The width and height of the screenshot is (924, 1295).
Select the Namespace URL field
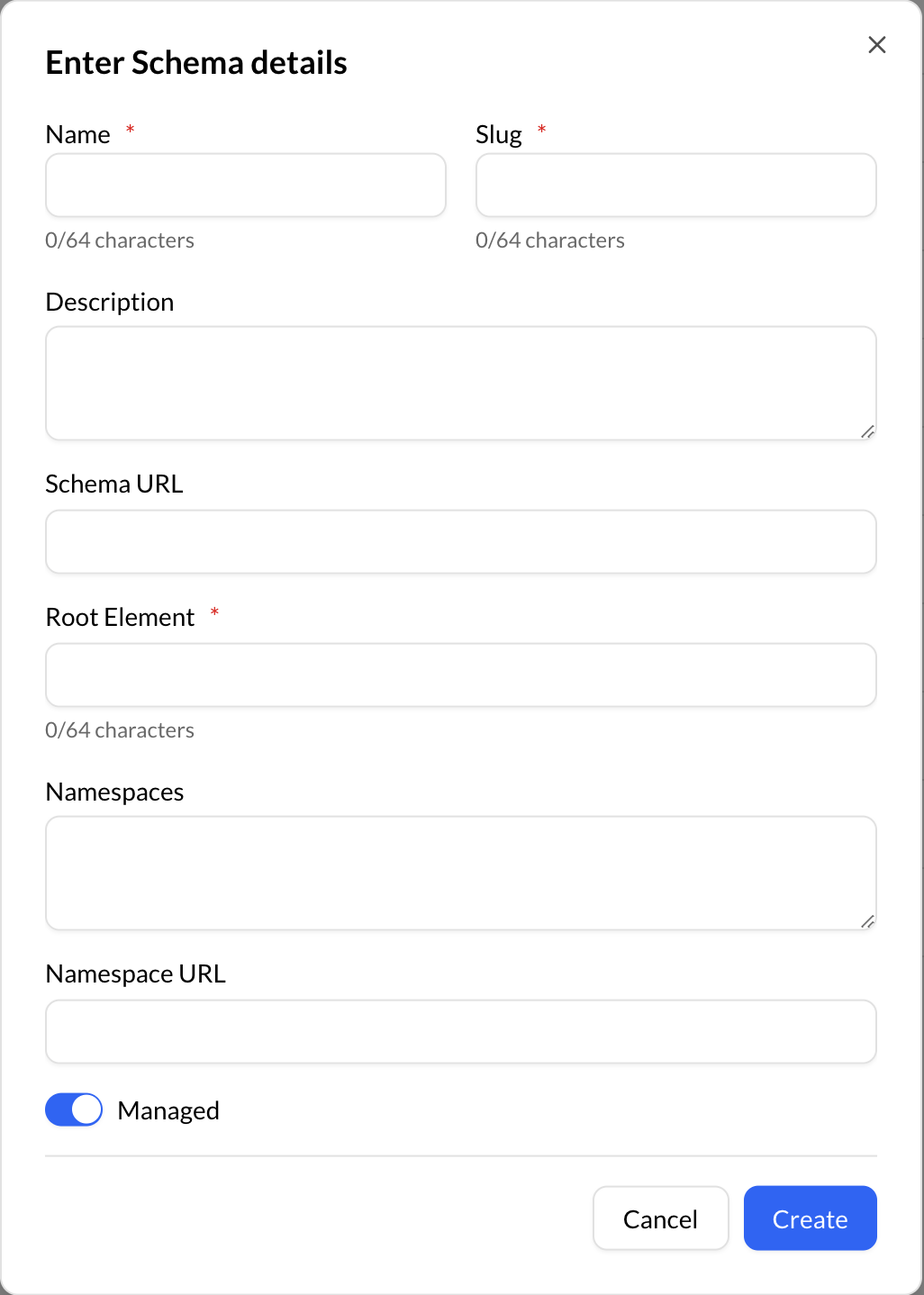(461, 1031)
